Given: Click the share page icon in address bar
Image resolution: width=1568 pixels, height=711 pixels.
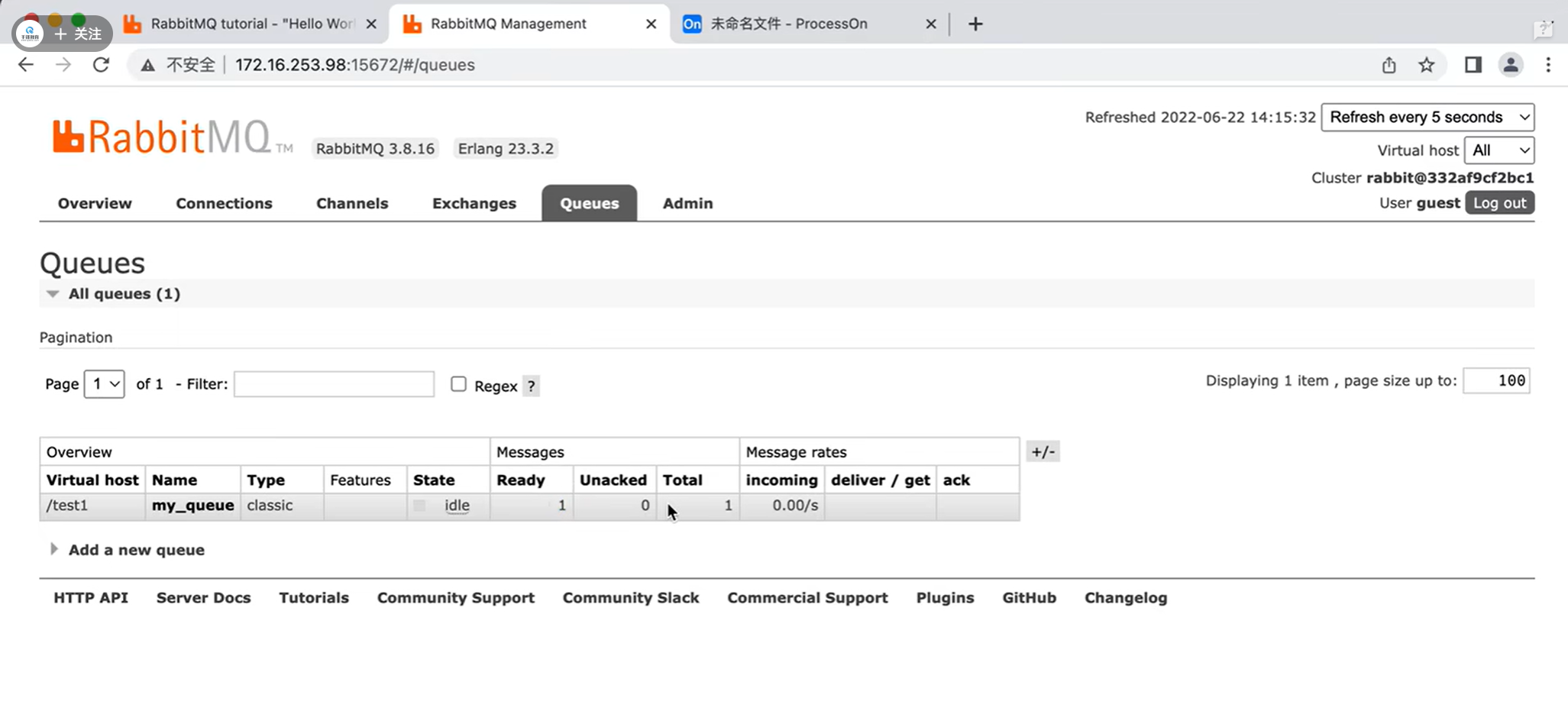Looking at the screenshot, I should pos(1389,65).
